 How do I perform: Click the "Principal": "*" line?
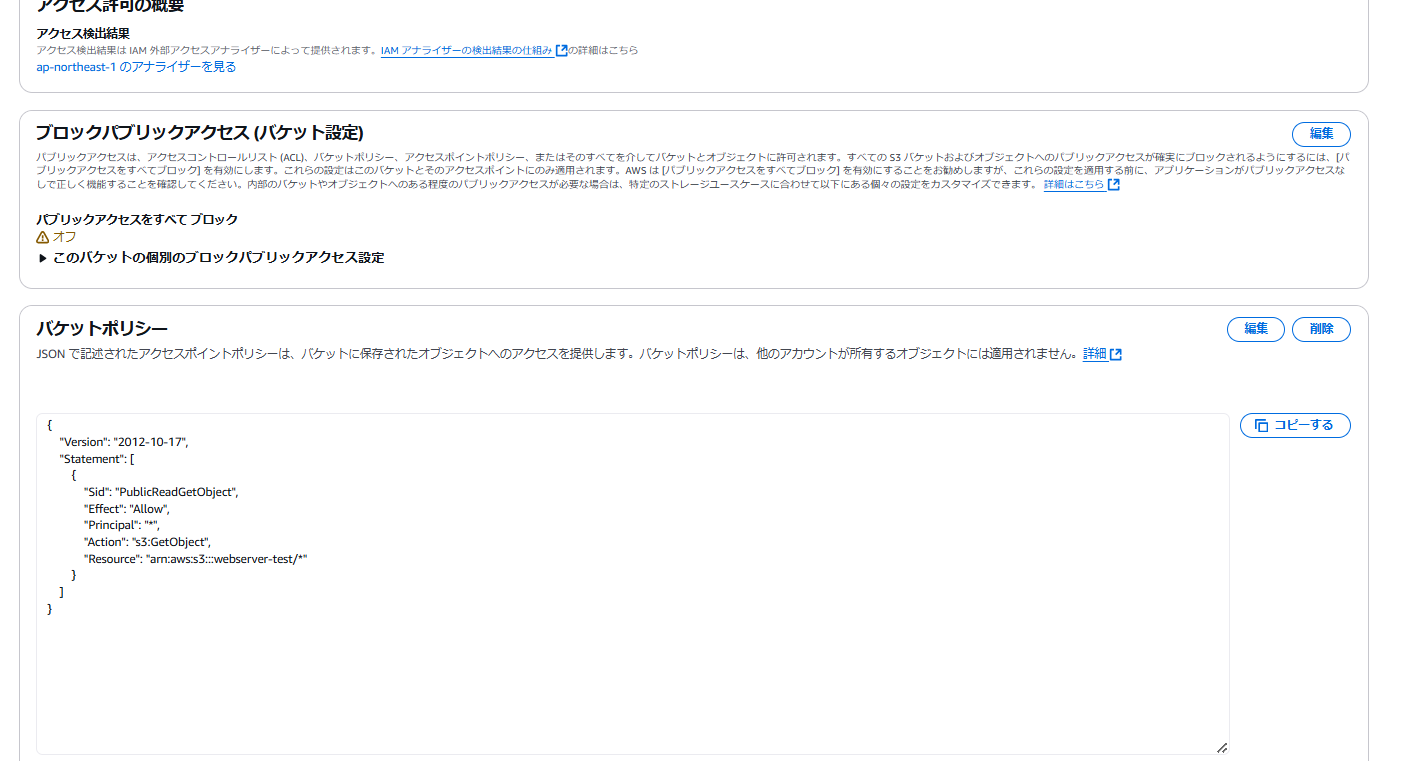(x=122, y=525)
